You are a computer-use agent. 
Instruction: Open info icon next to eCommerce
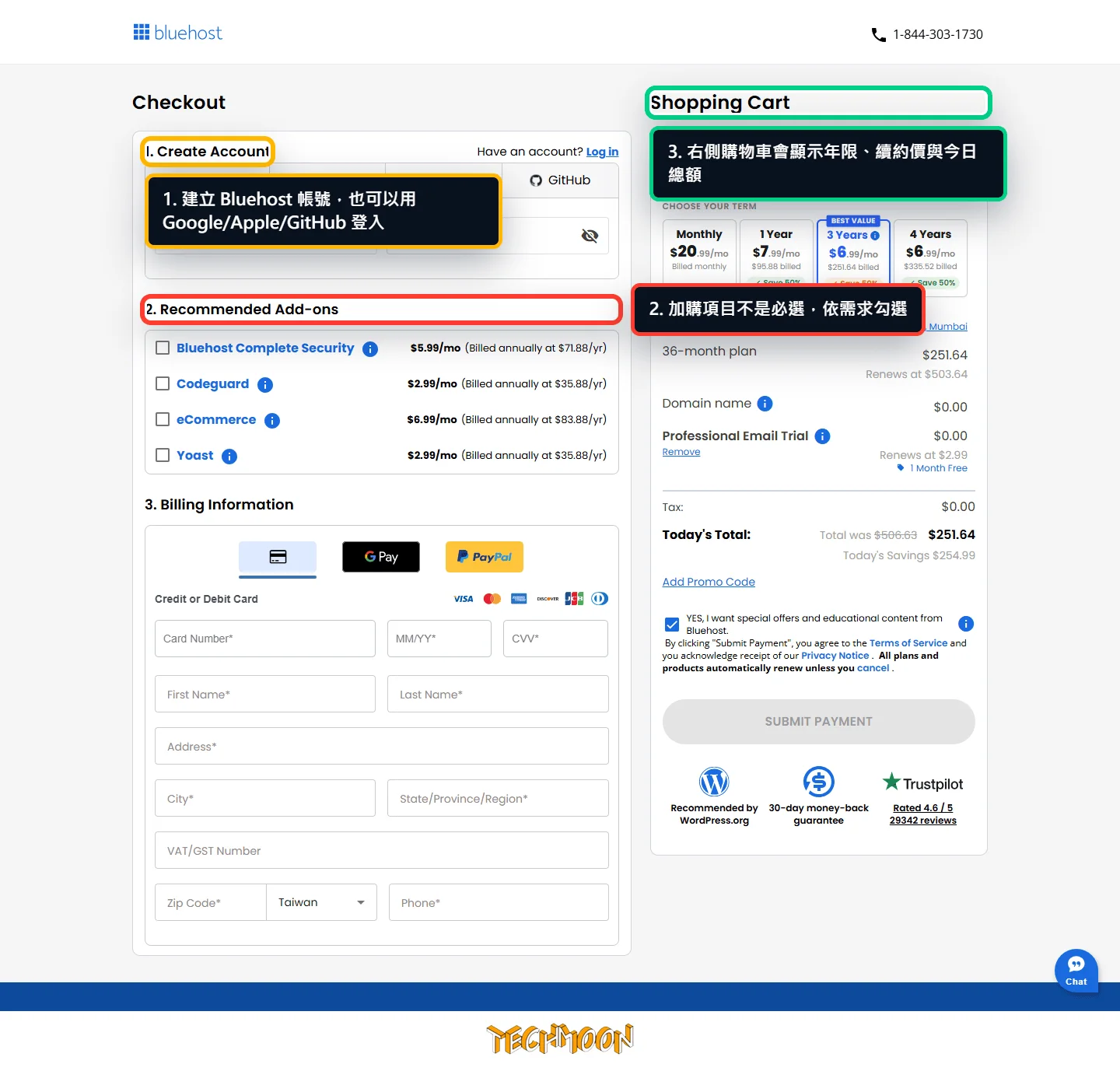(272, 421)
